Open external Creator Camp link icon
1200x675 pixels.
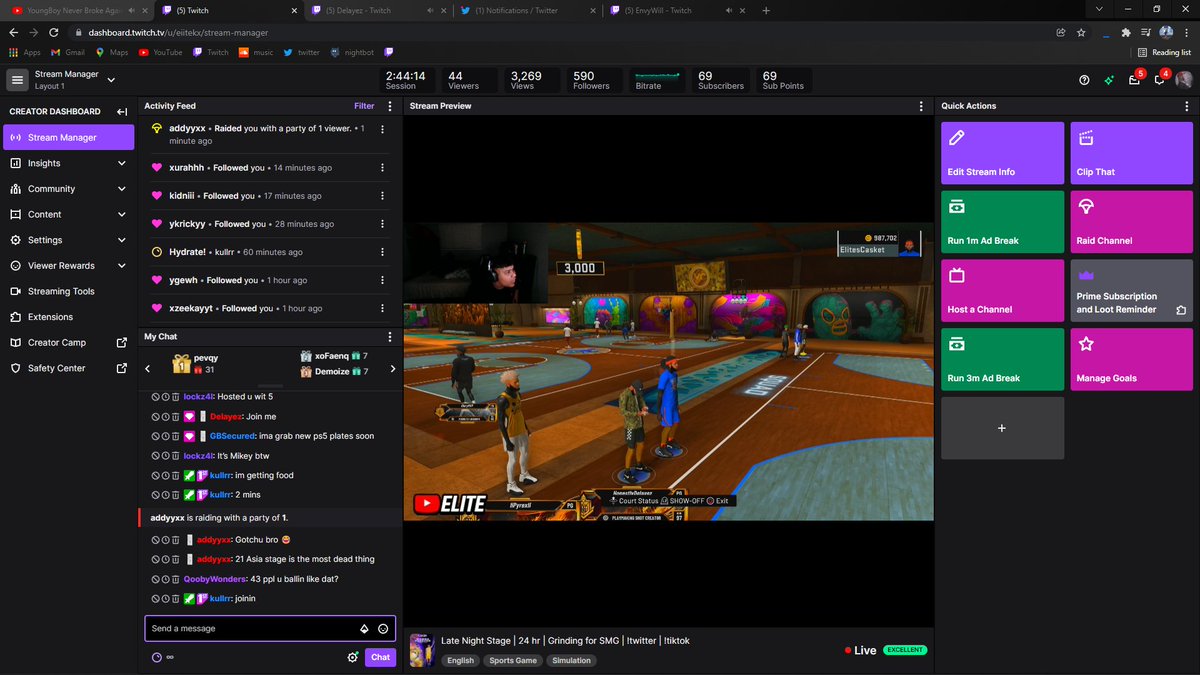coord(122,342)
